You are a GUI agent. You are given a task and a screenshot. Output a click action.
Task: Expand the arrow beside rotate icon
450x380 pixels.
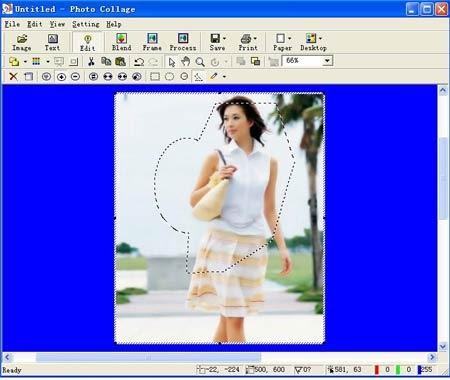tap(226, 62)
